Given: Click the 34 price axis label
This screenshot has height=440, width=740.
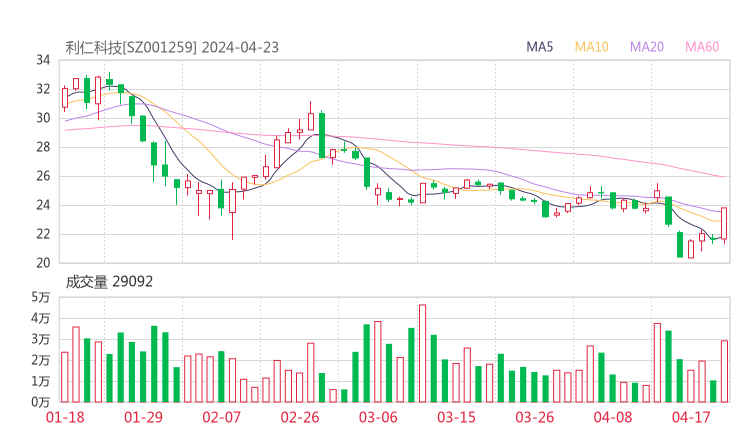Looking at the screenshot, I should (43, 60).
